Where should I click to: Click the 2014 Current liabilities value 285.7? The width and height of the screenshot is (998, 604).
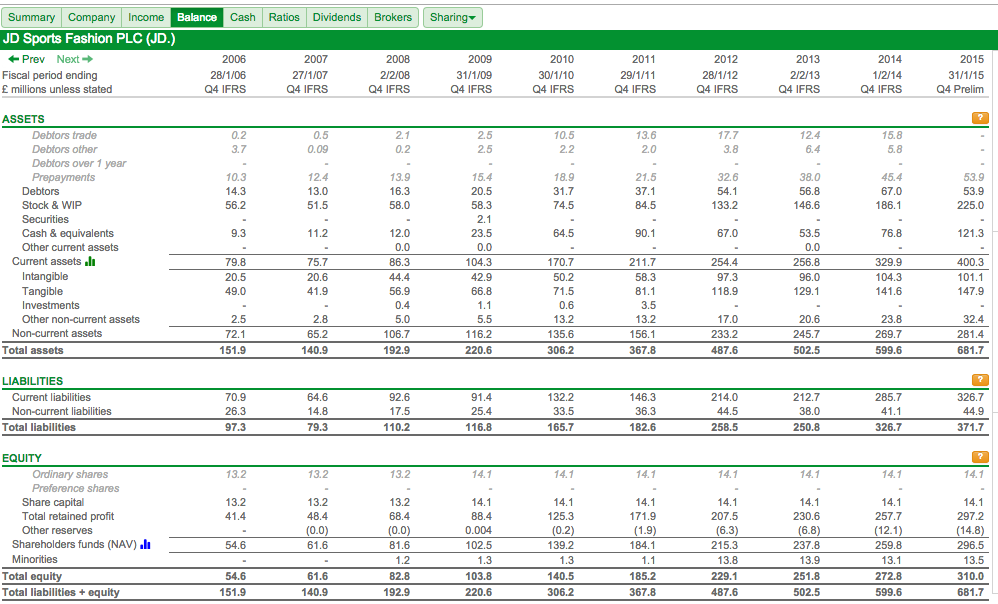point(889,398)
